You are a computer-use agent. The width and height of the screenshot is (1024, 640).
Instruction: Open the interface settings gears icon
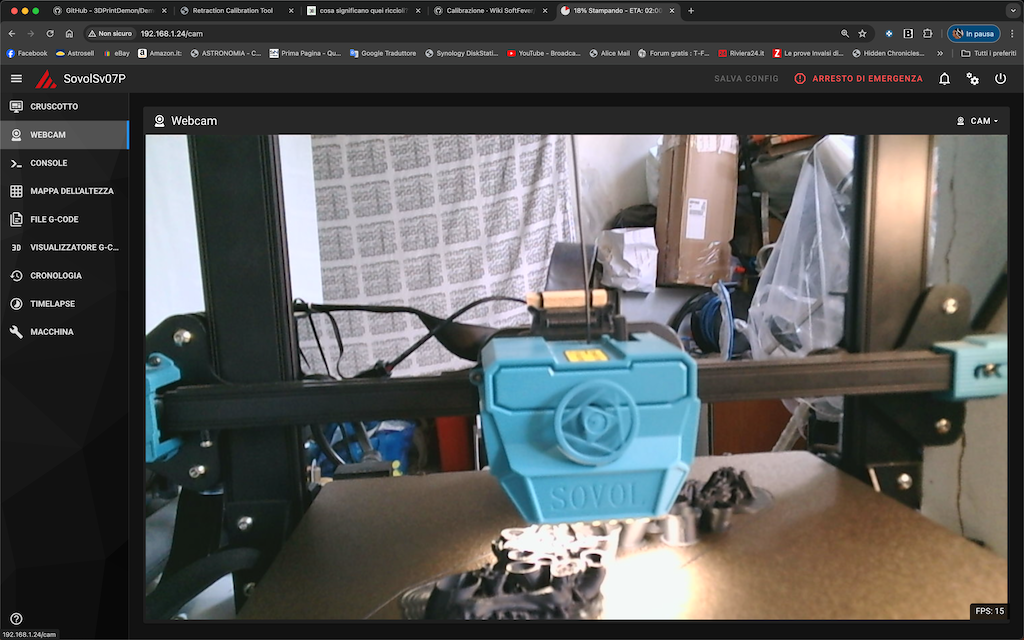click(972, 78)
